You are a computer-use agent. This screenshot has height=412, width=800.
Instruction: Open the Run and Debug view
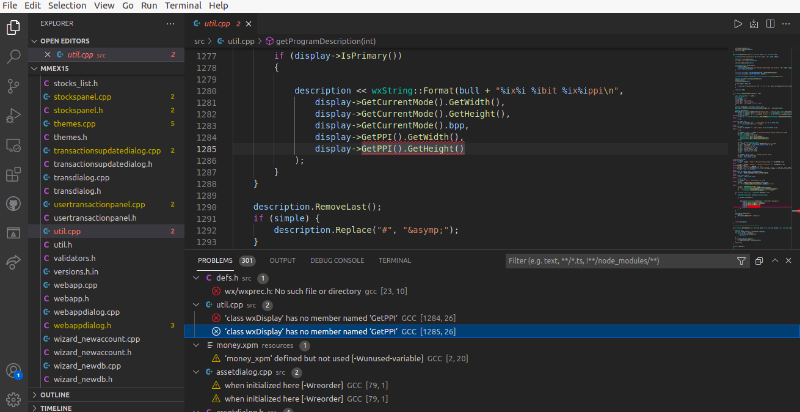(13, 116)
